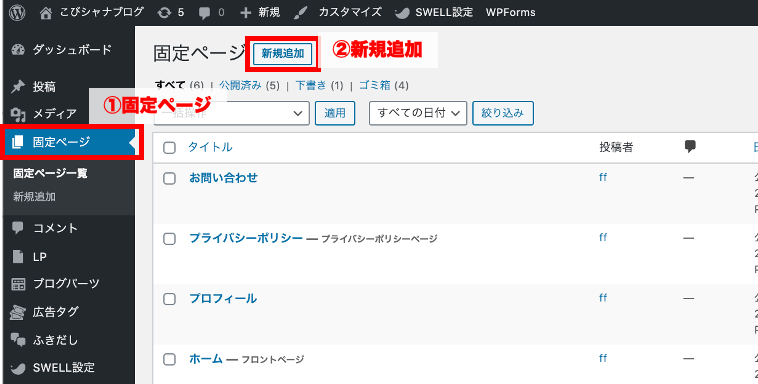The height and width of the screenshot is (384, 758).
Task: Open ふきだし in the sidebar
Action: [55, 340]
